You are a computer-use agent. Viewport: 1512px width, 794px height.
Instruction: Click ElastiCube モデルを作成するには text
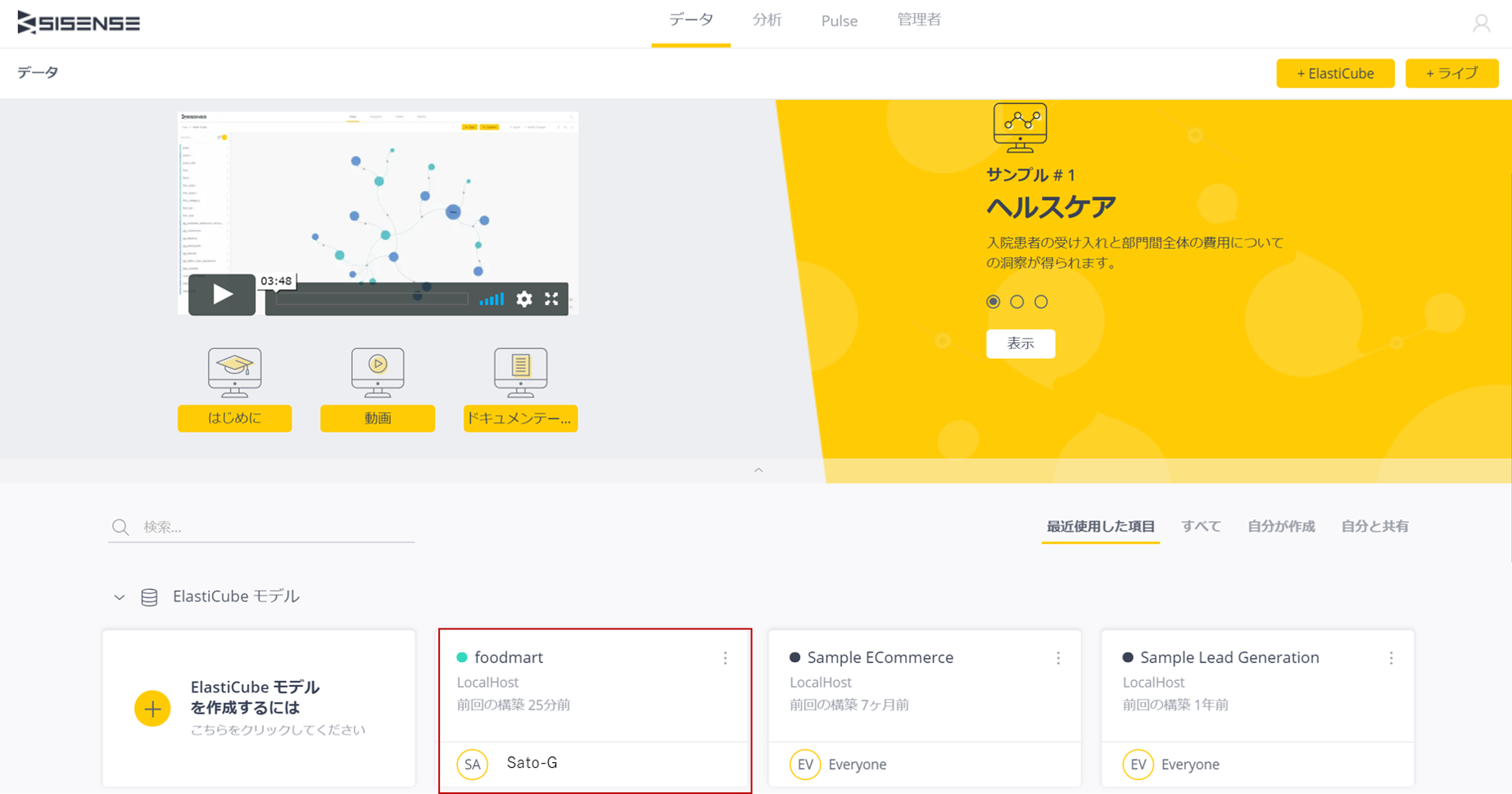point(256,697)
